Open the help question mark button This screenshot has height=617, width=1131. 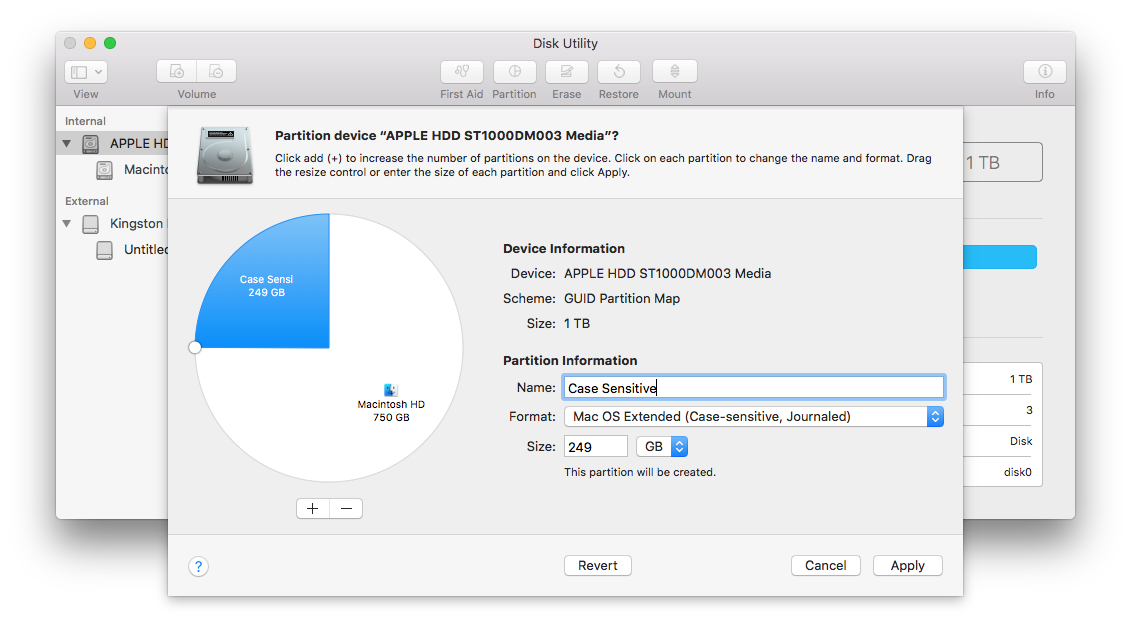pyautogui.click(x=198, y=566)
